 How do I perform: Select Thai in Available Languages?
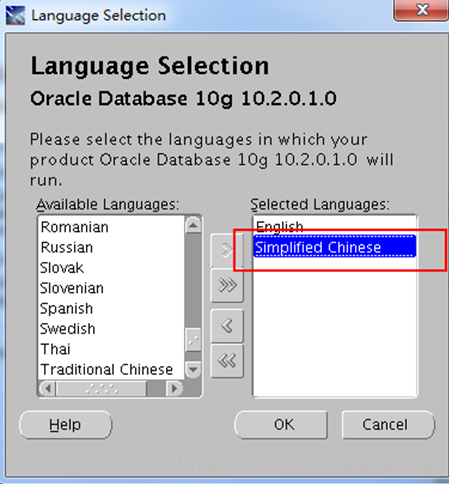(111, 349)
